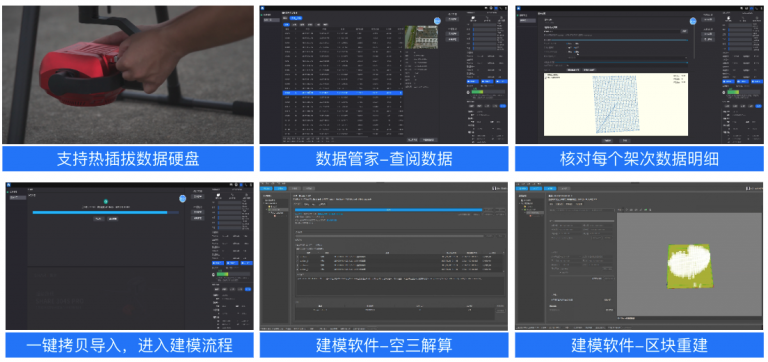Click the caption 建模软件-空三解算
Image resolution: width=768 pixels, height=362 pixels.
pos(384,345)
